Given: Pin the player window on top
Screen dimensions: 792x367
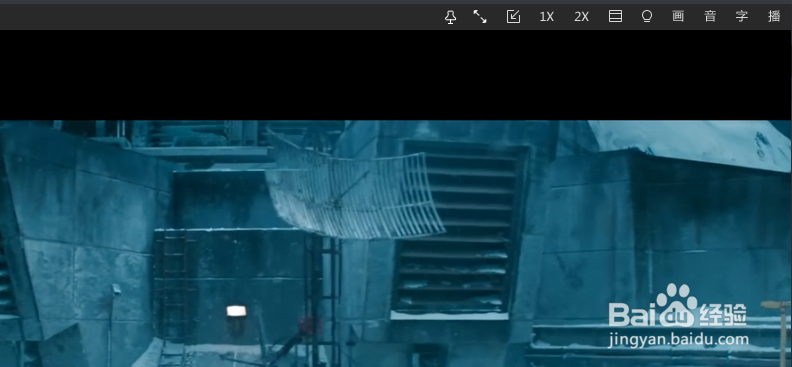Looking at the screenshot, I should point(450,17).
